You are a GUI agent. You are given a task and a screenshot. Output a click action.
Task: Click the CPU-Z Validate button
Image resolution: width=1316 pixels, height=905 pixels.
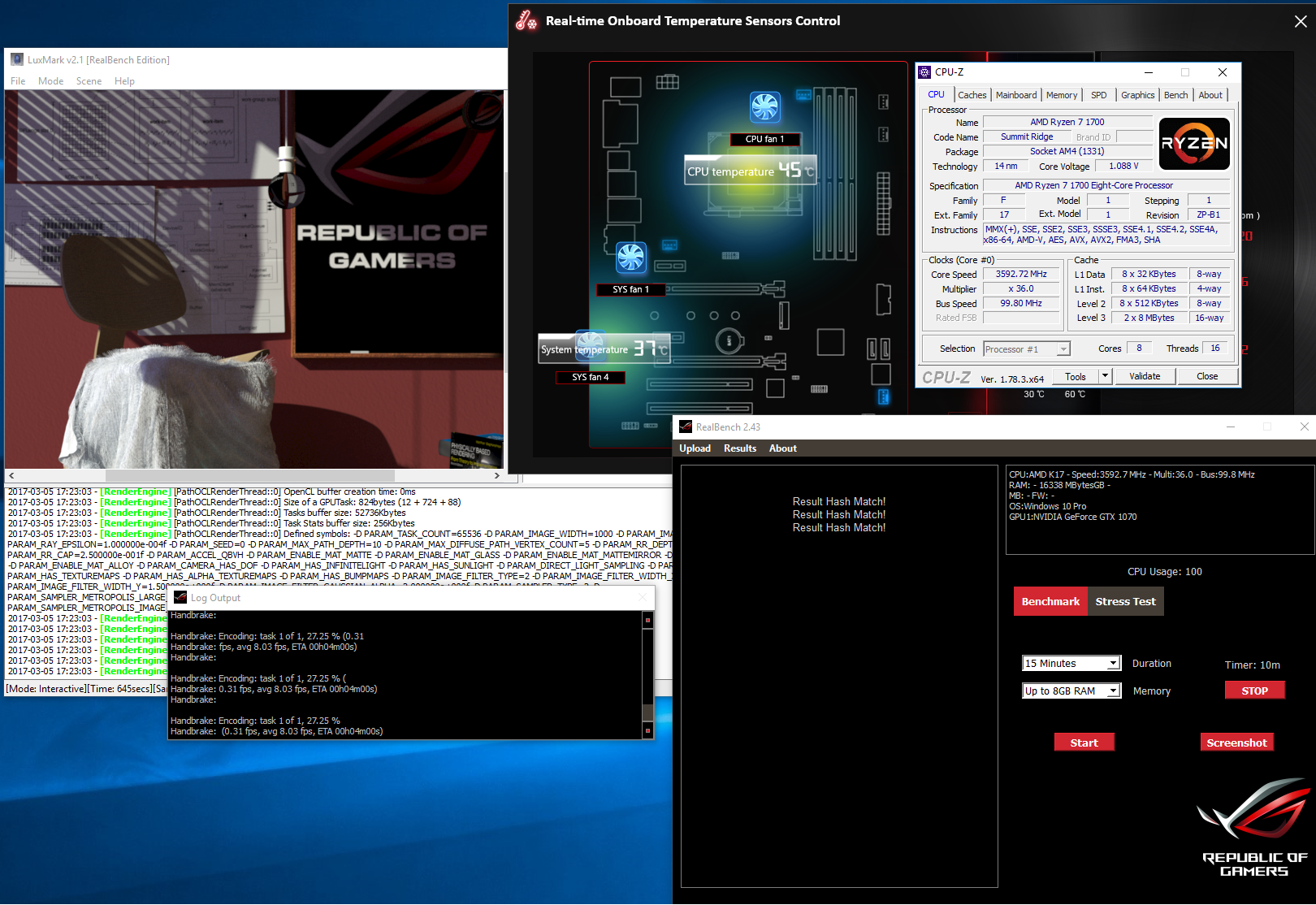click(x=1145, y=376)
